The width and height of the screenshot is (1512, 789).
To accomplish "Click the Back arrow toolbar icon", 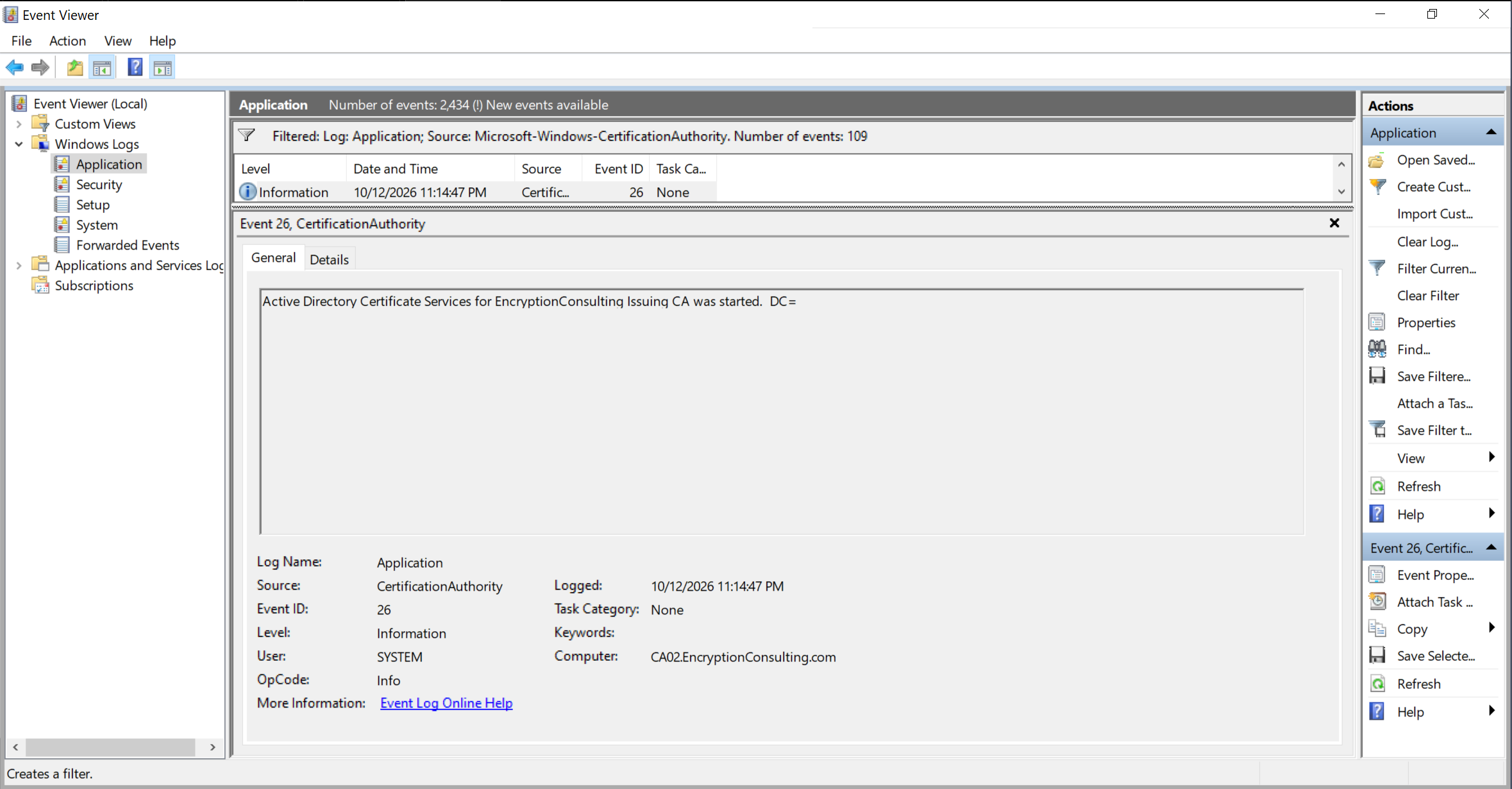I will 15,67.
